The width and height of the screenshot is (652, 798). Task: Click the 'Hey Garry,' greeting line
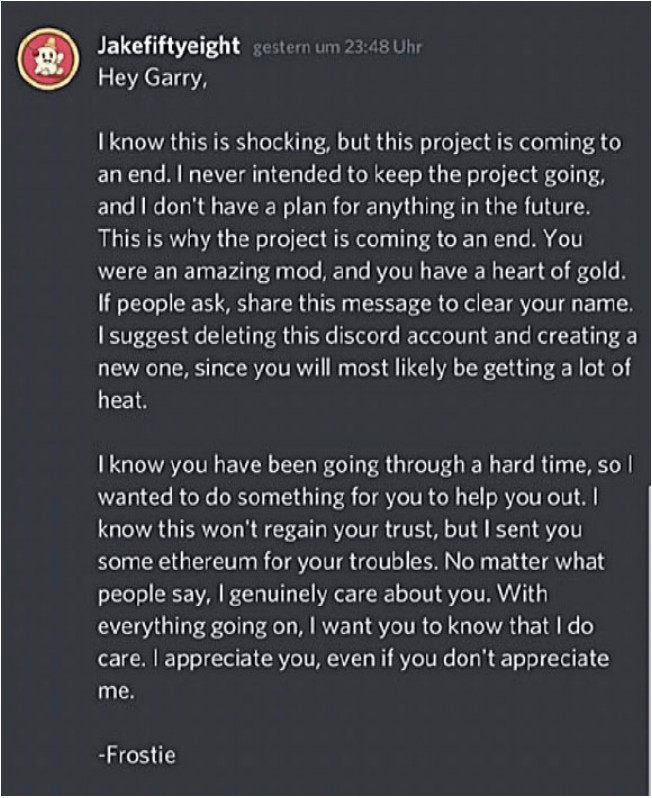[151, 79]
